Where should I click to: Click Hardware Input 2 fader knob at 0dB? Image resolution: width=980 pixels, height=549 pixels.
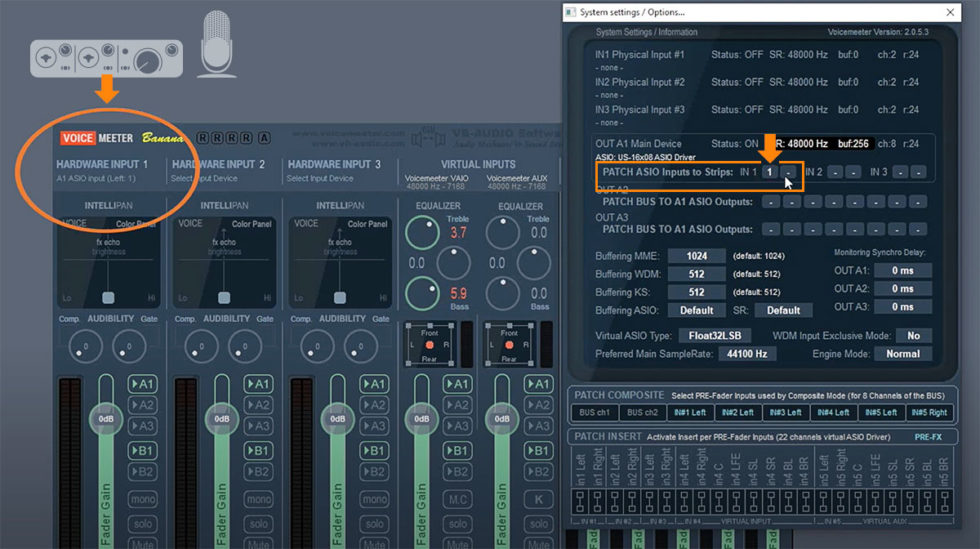pyautogui.click(x=221, y=419)
